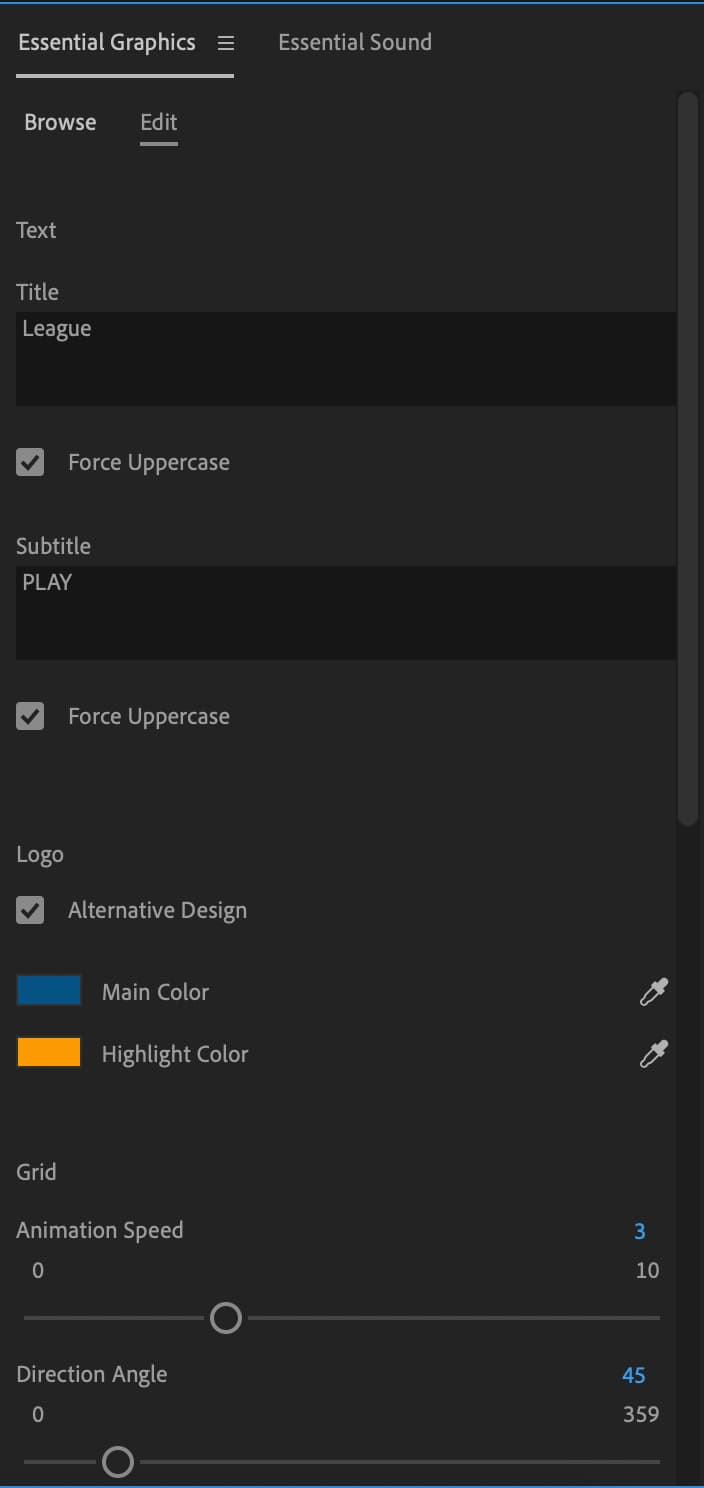Switch to the Essential Sound tab

pyautogui.click(x=355, y=42)
